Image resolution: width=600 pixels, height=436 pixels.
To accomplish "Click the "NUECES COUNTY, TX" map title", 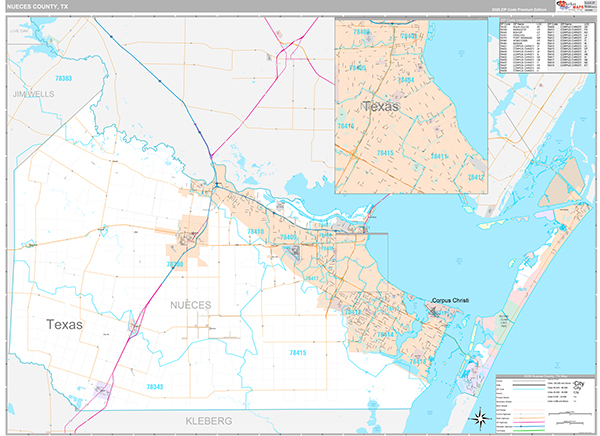I will point(37,7).
